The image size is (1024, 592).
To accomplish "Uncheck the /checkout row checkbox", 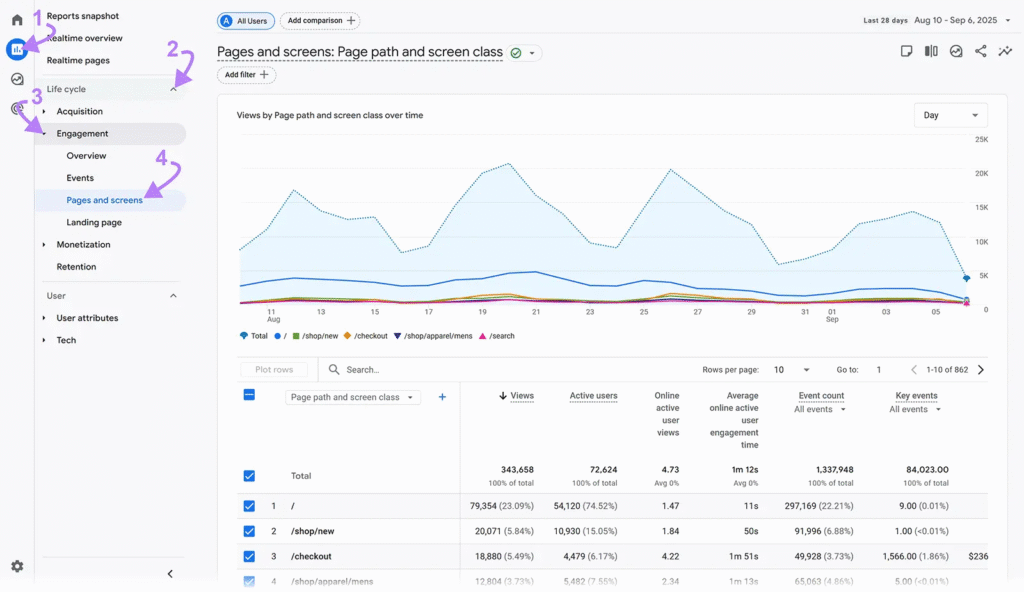I will tap(250, 556).
